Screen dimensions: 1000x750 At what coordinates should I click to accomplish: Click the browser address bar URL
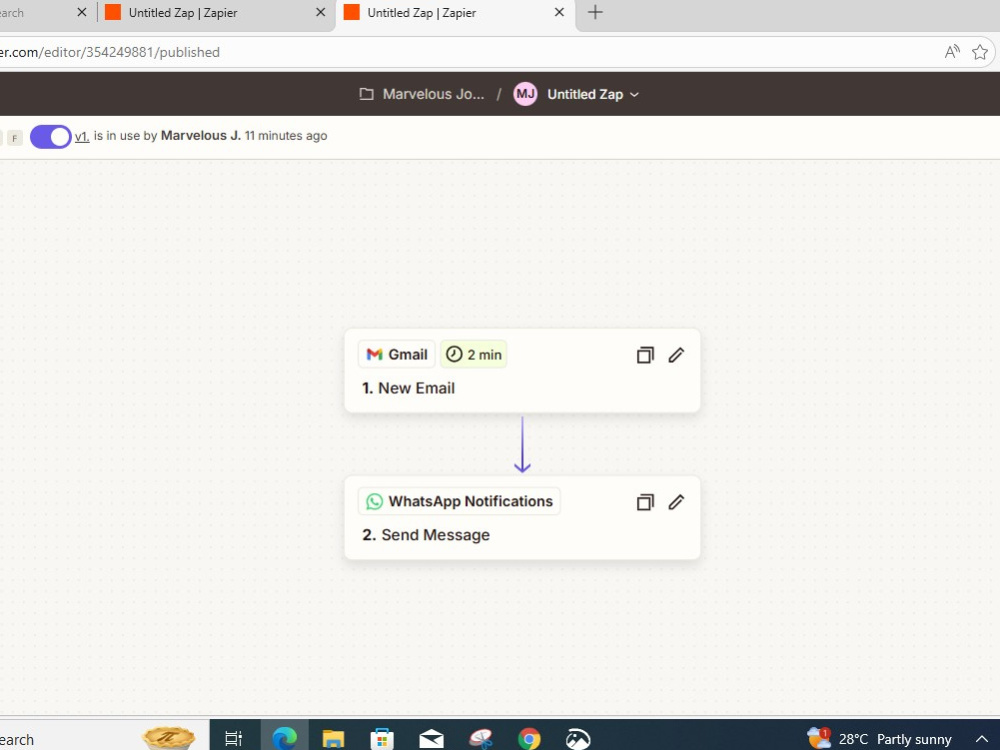click(x=110, y=52)
